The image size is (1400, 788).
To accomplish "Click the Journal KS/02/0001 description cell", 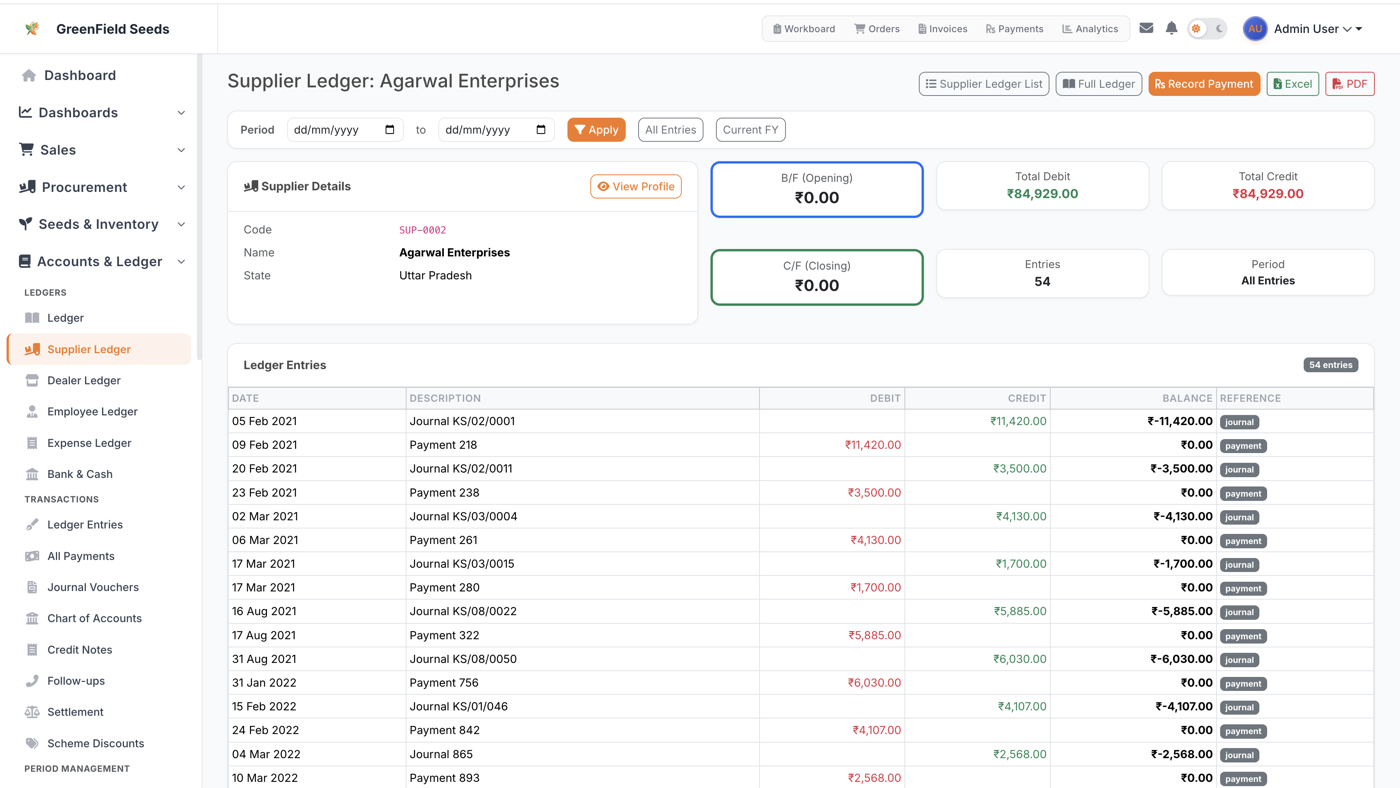I will [x=582, y=421].
